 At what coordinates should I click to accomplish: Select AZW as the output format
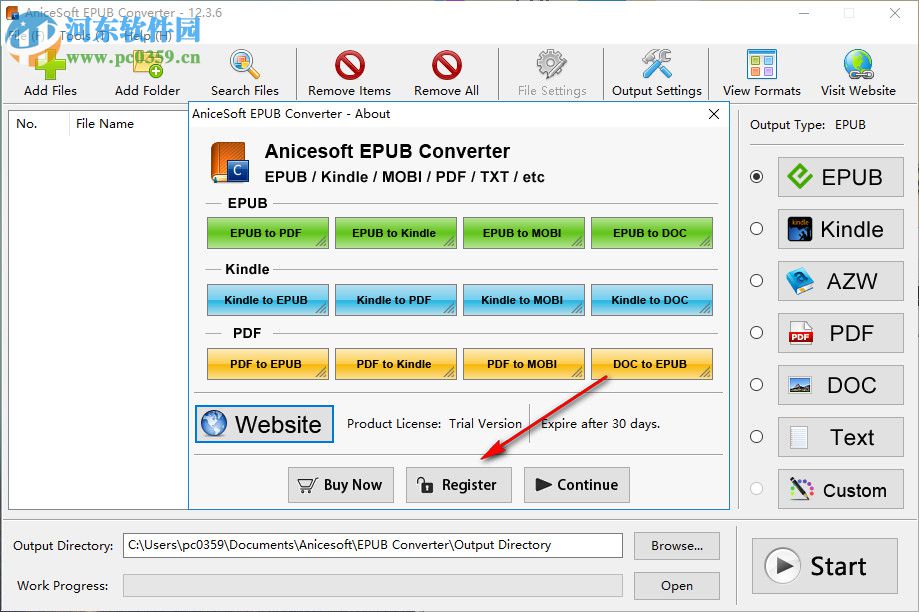pos(755,281)
